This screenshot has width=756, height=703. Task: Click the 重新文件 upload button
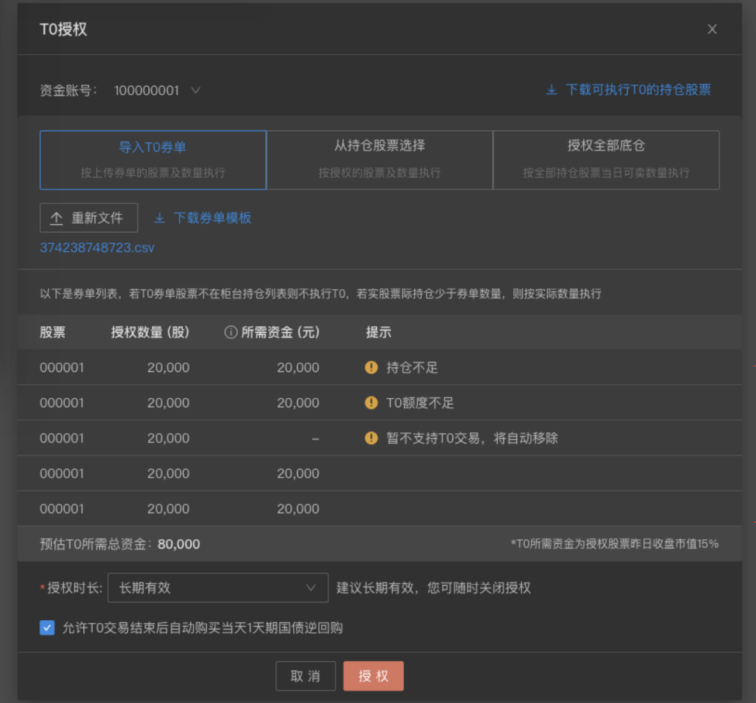point(89,218)
